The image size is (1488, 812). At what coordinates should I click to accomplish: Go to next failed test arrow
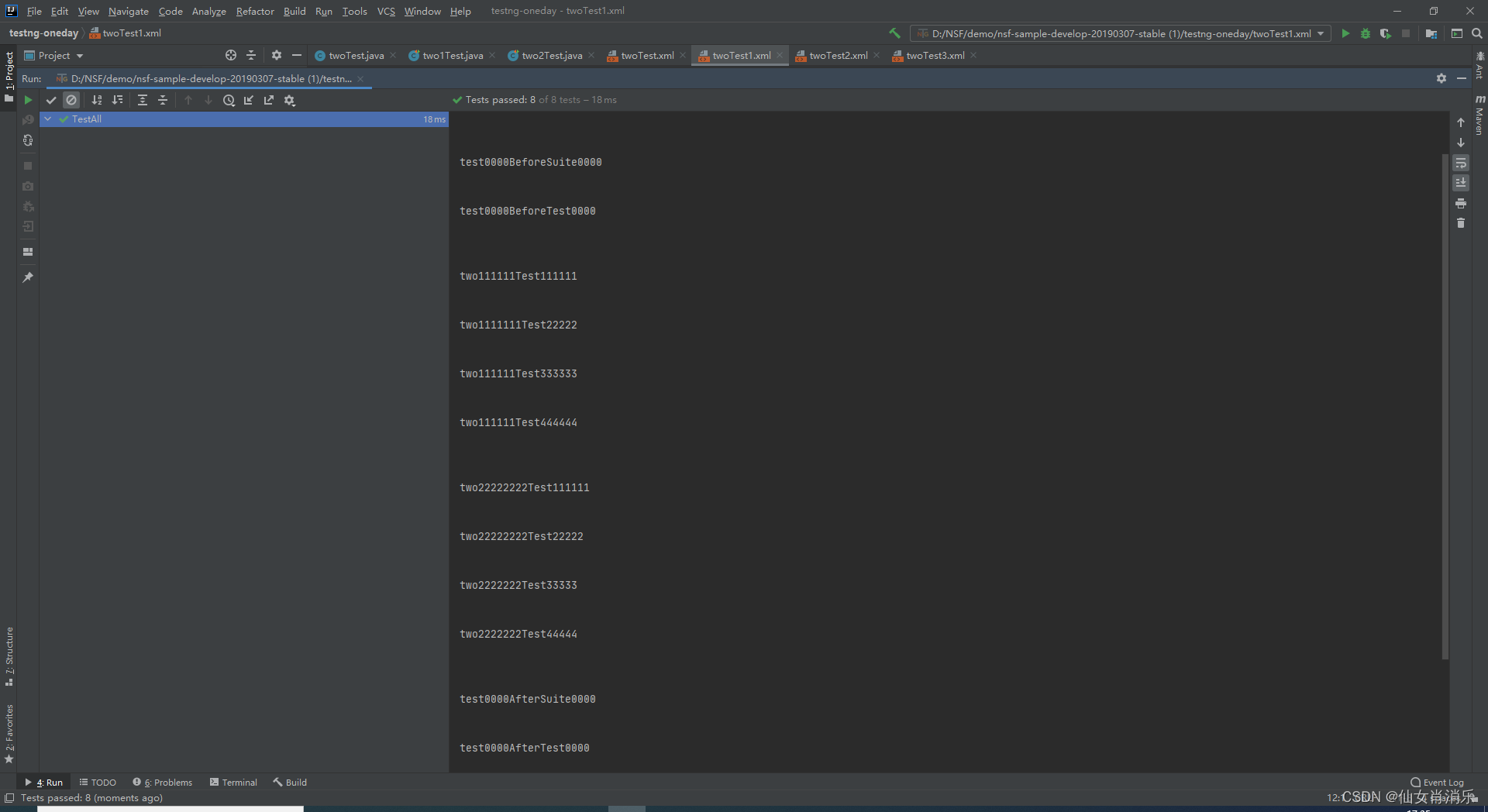pyautogui.click(x=208, y=100)
